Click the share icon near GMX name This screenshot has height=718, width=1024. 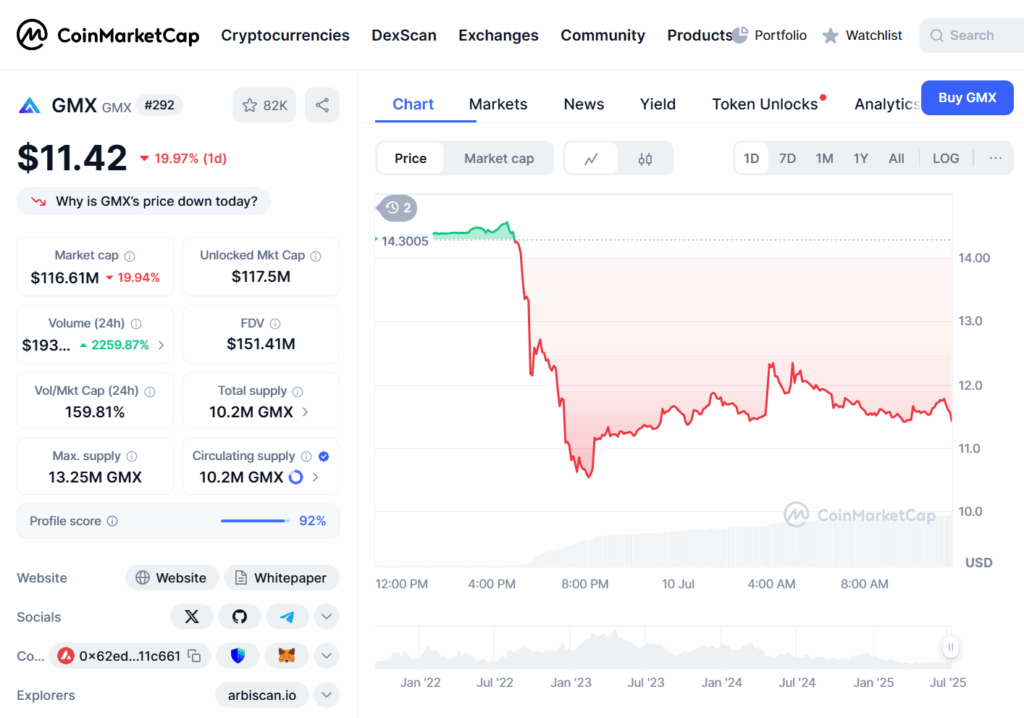coord(322,104)
